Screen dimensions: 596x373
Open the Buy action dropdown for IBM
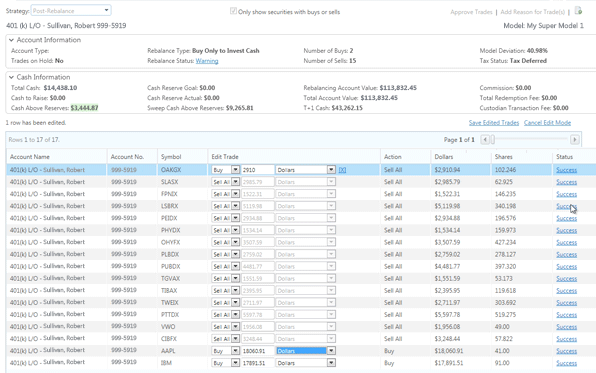[235, 363]
